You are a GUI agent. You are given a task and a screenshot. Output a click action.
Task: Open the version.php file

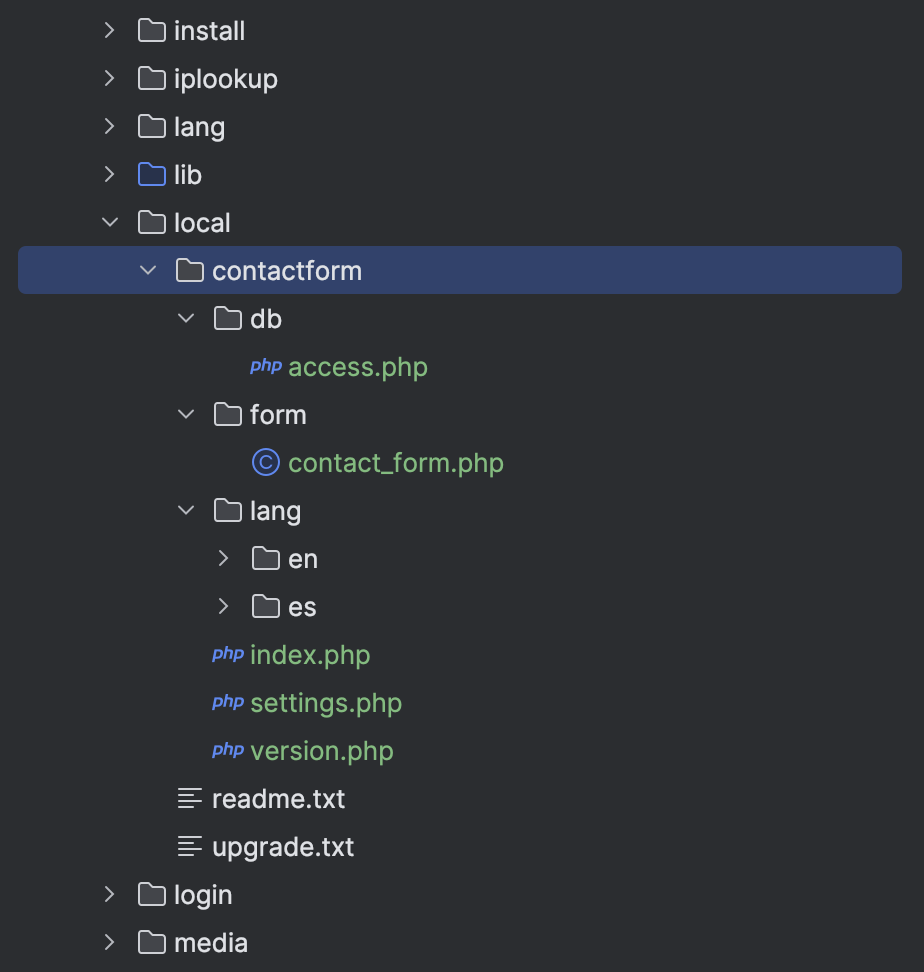tap(321, 751)
